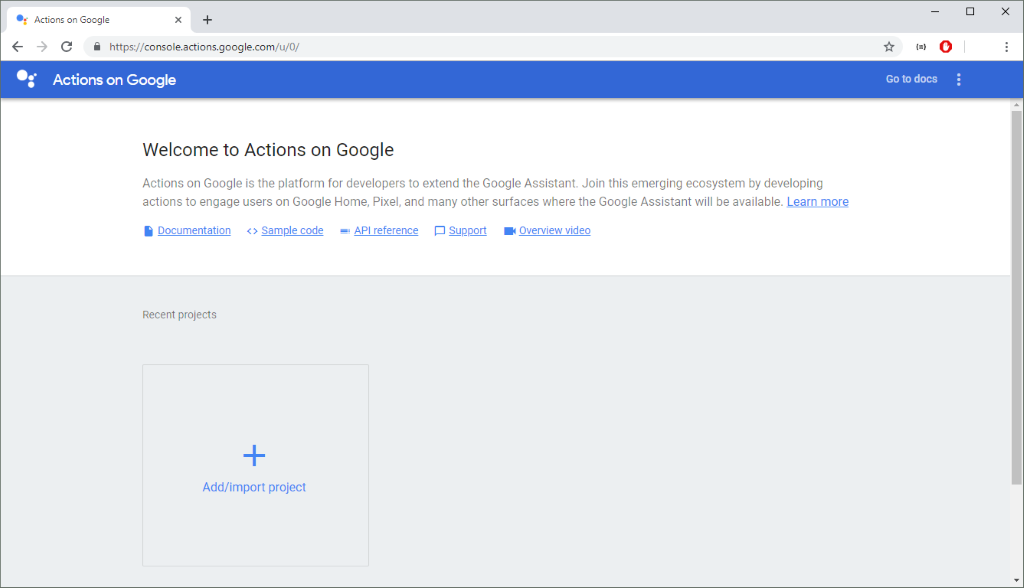
Task: Go to docs from the header
Action: [x=911, y=79]
